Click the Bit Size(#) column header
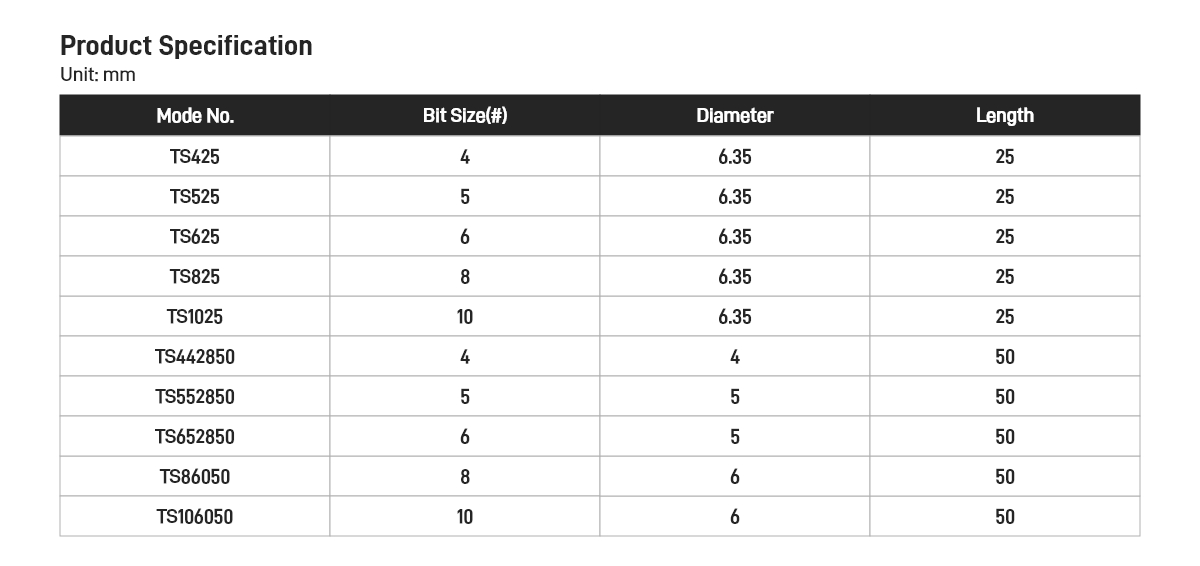This screenshot has height=566, width=1200. [x=465, y=116]
